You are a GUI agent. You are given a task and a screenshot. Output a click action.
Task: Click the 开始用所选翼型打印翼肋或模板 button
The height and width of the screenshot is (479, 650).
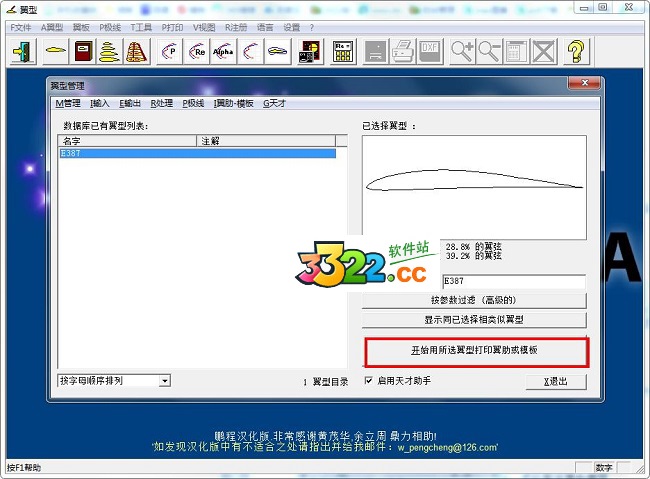coord(476,350)
